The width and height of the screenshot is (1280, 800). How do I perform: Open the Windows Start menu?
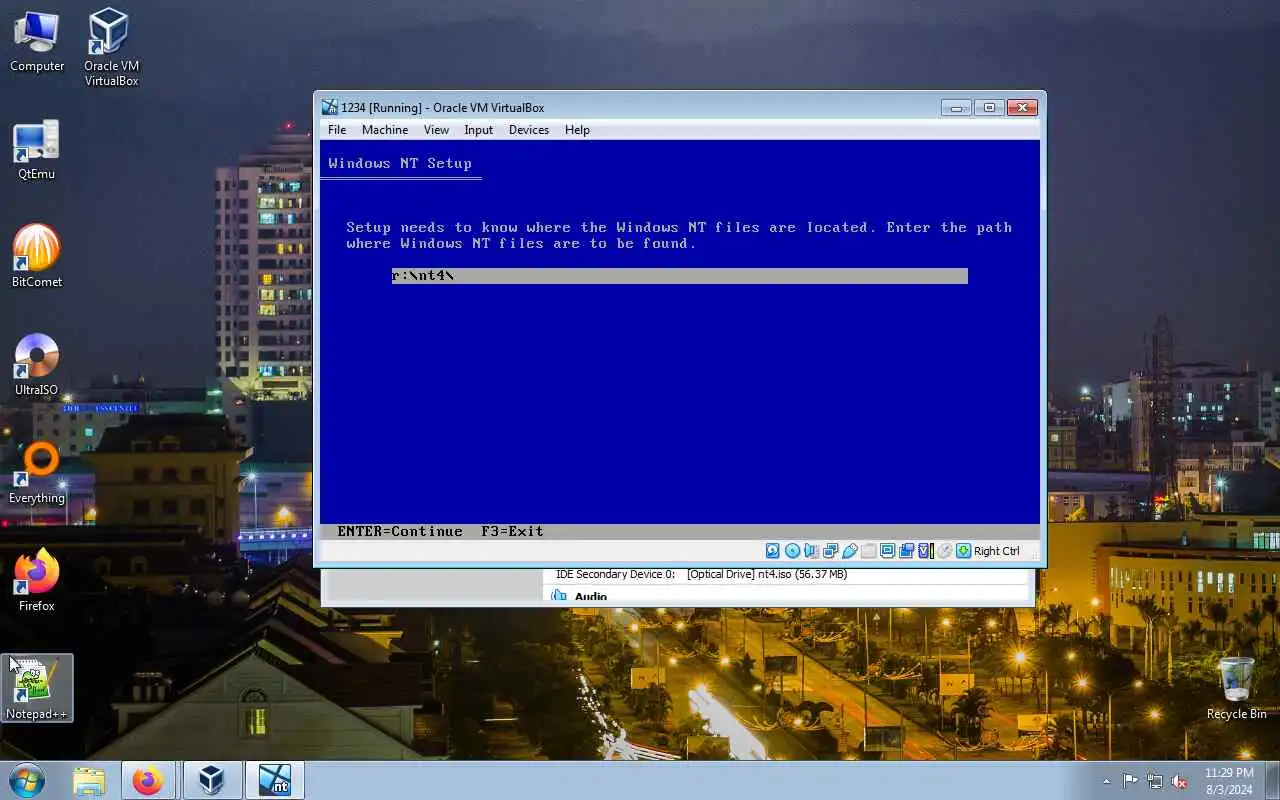pos(27,780)
